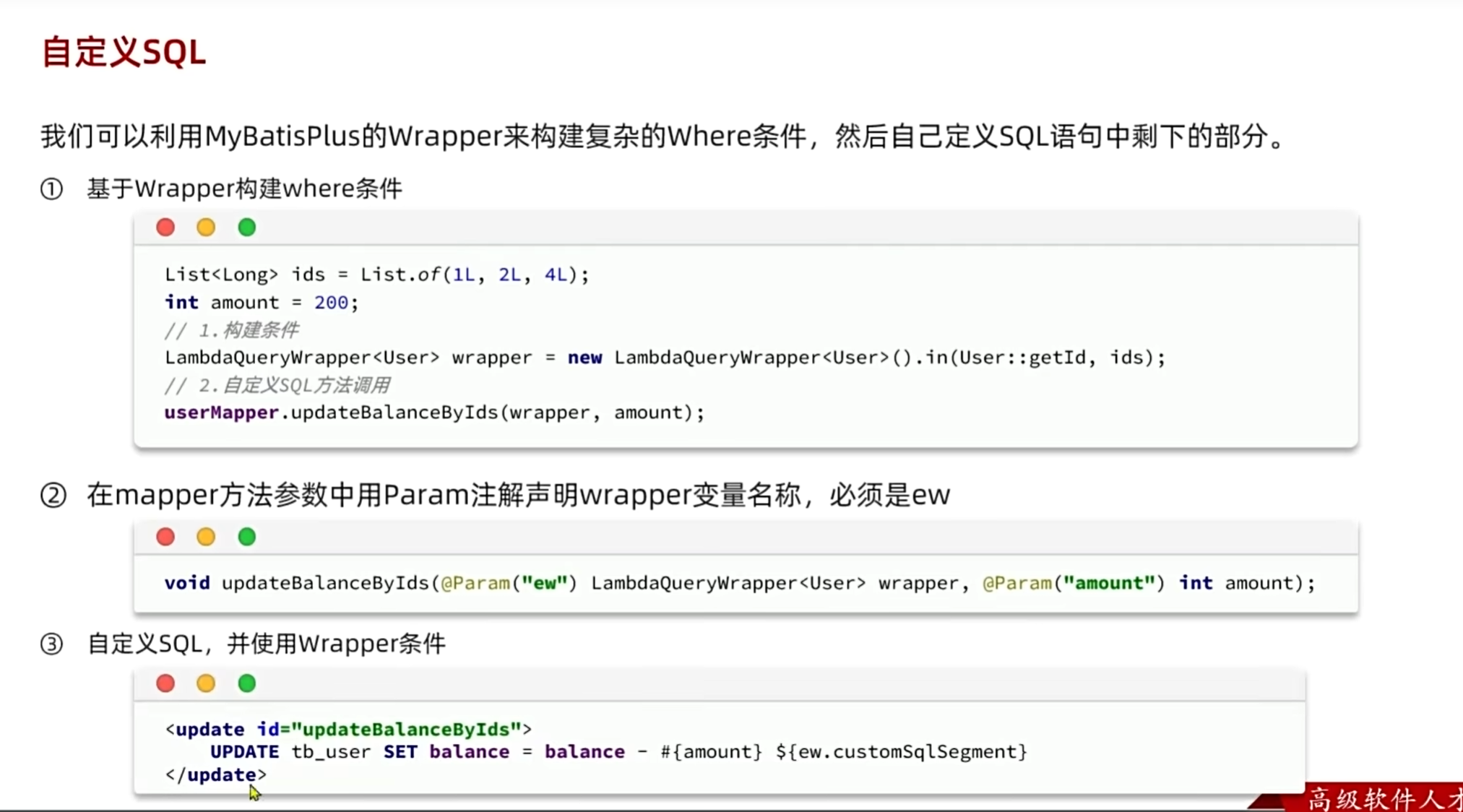This screenshot has height=812, width=1463.
Task: Click the 自定义SQL slide title
Action: (x=124, y=53)
